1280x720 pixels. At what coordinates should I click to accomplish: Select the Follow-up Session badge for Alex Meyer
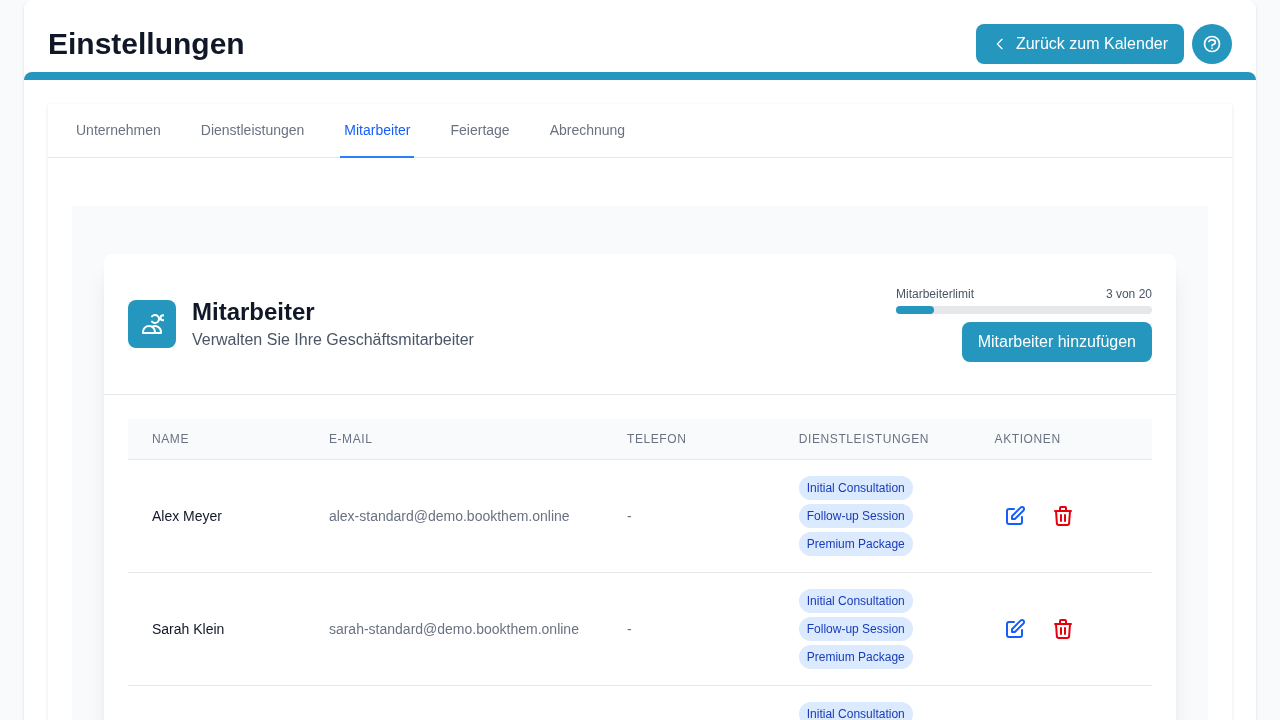click(x=856, y=515)
